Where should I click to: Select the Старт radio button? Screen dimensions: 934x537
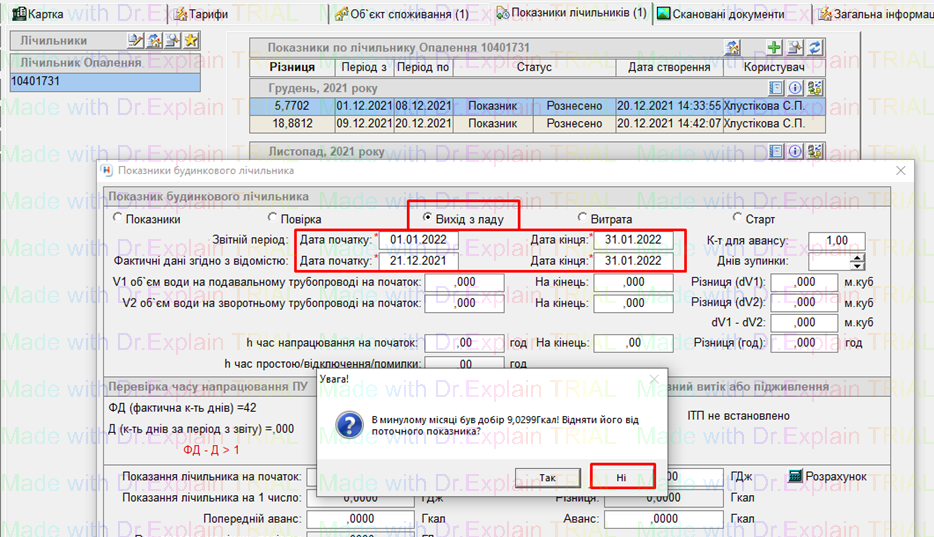click(x=738, y=219)
